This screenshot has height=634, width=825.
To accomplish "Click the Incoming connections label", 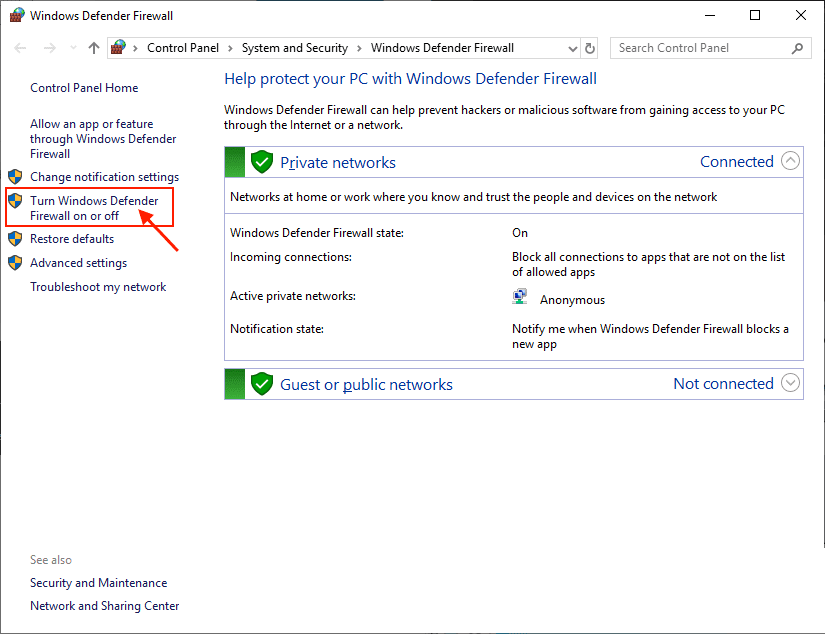I will 290,257.
